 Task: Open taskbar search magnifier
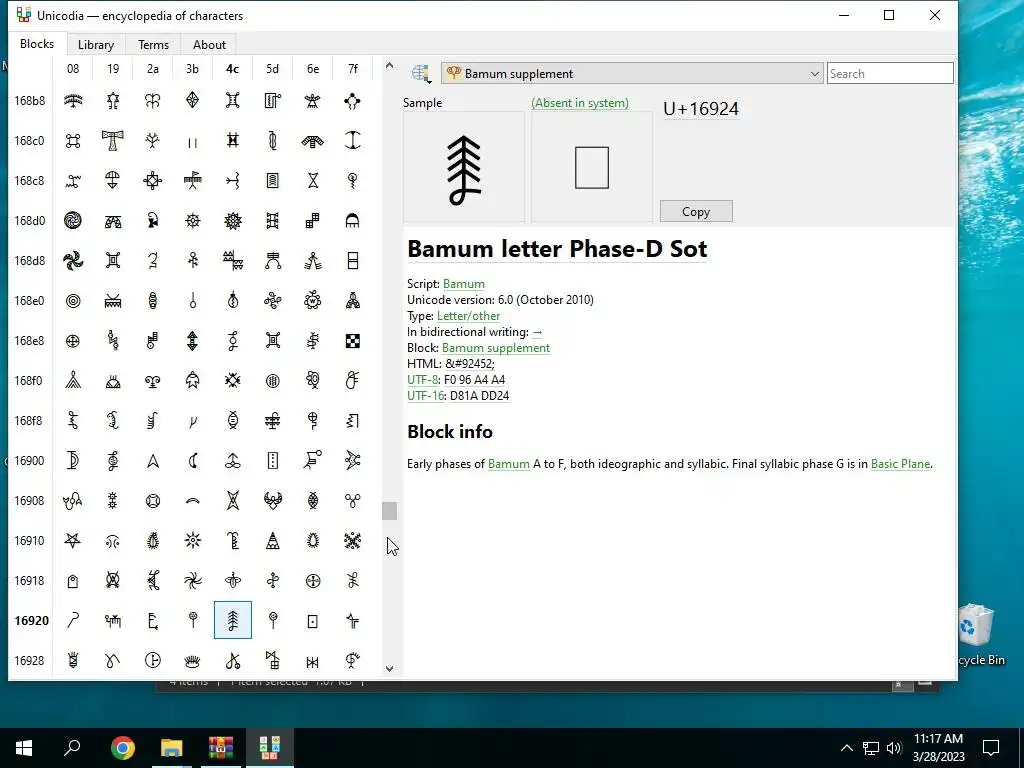(72, 748)
